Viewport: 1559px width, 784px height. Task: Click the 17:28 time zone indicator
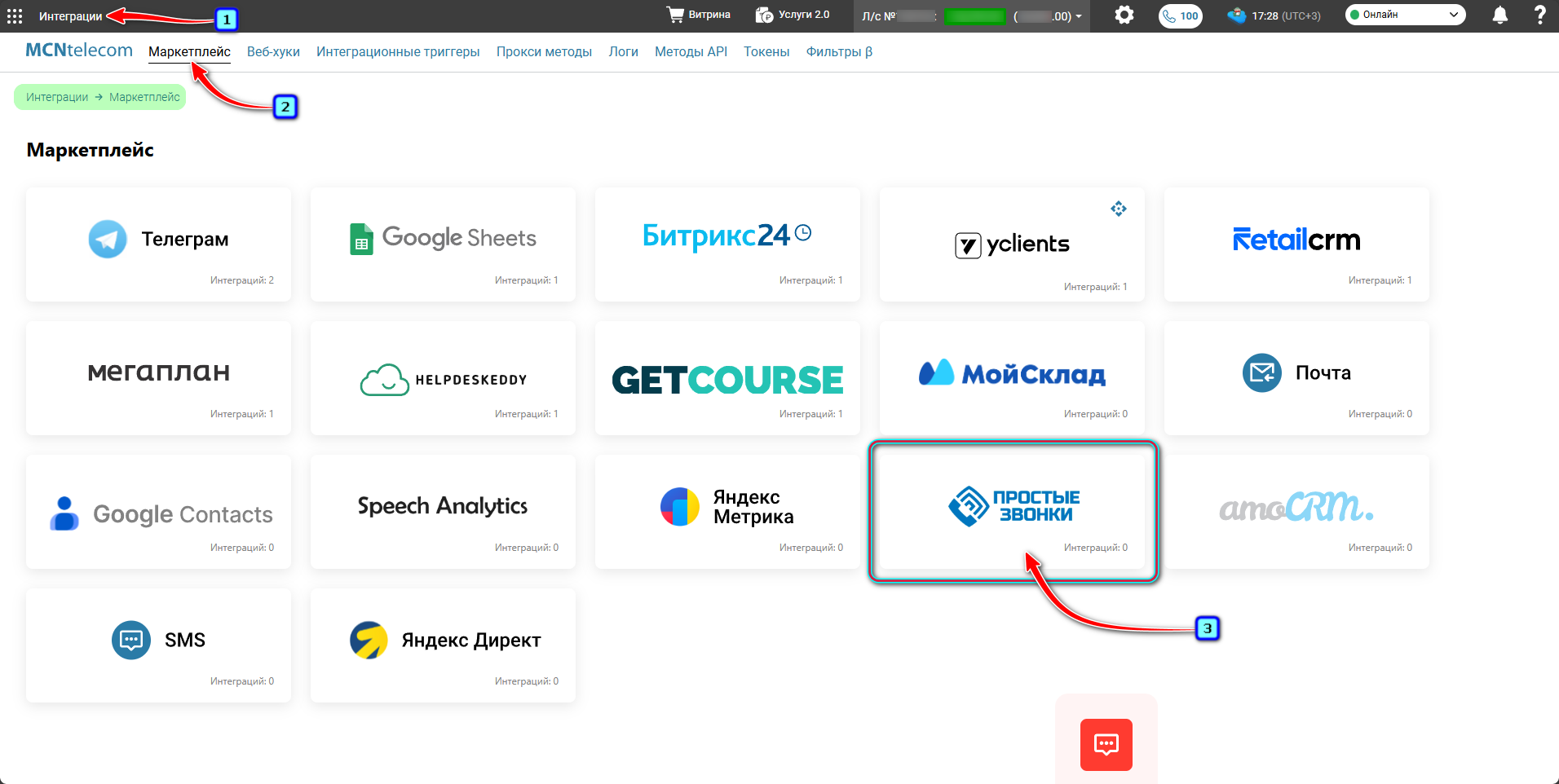[x=1274, y=15]
